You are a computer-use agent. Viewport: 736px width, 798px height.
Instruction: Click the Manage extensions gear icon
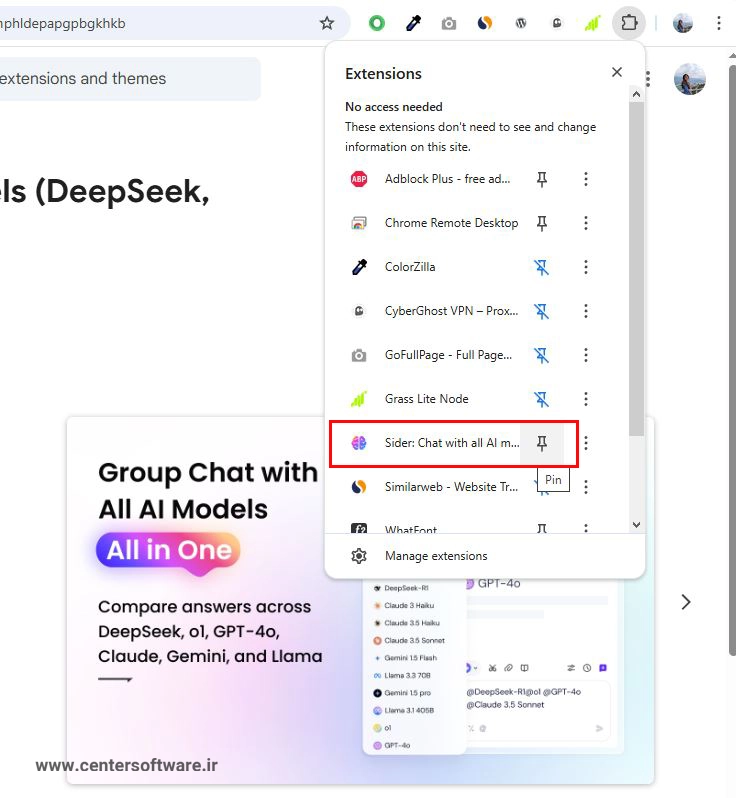pos(359,556)
